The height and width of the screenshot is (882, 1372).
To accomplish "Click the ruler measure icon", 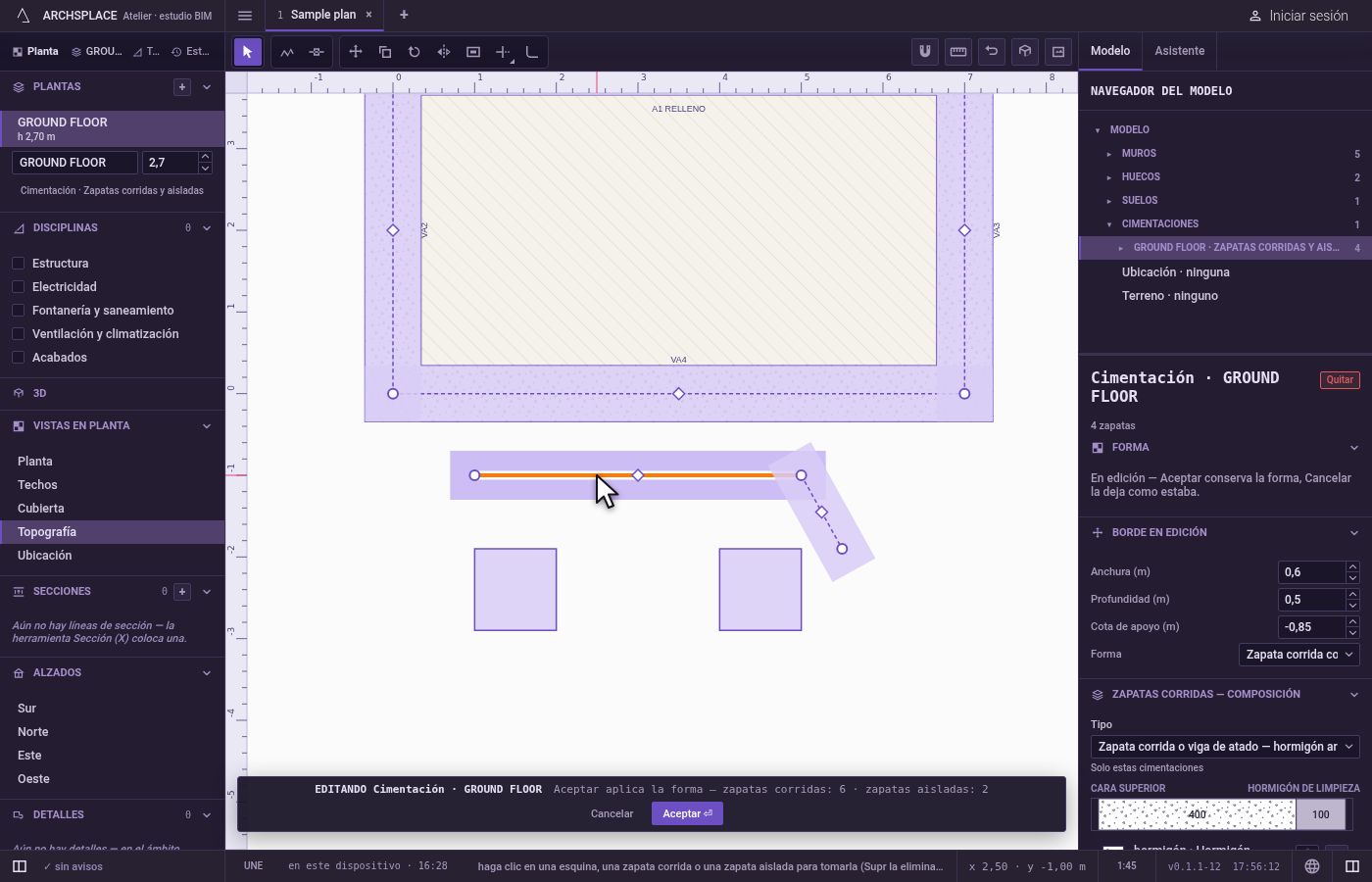I will tap(958, 52).
